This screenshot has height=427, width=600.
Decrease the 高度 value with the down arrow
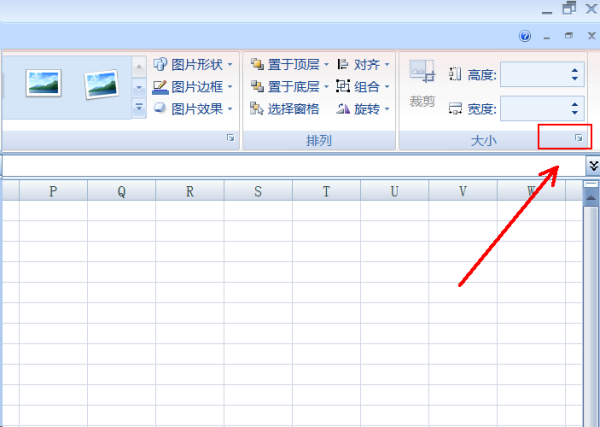click(x=575, y=78)
